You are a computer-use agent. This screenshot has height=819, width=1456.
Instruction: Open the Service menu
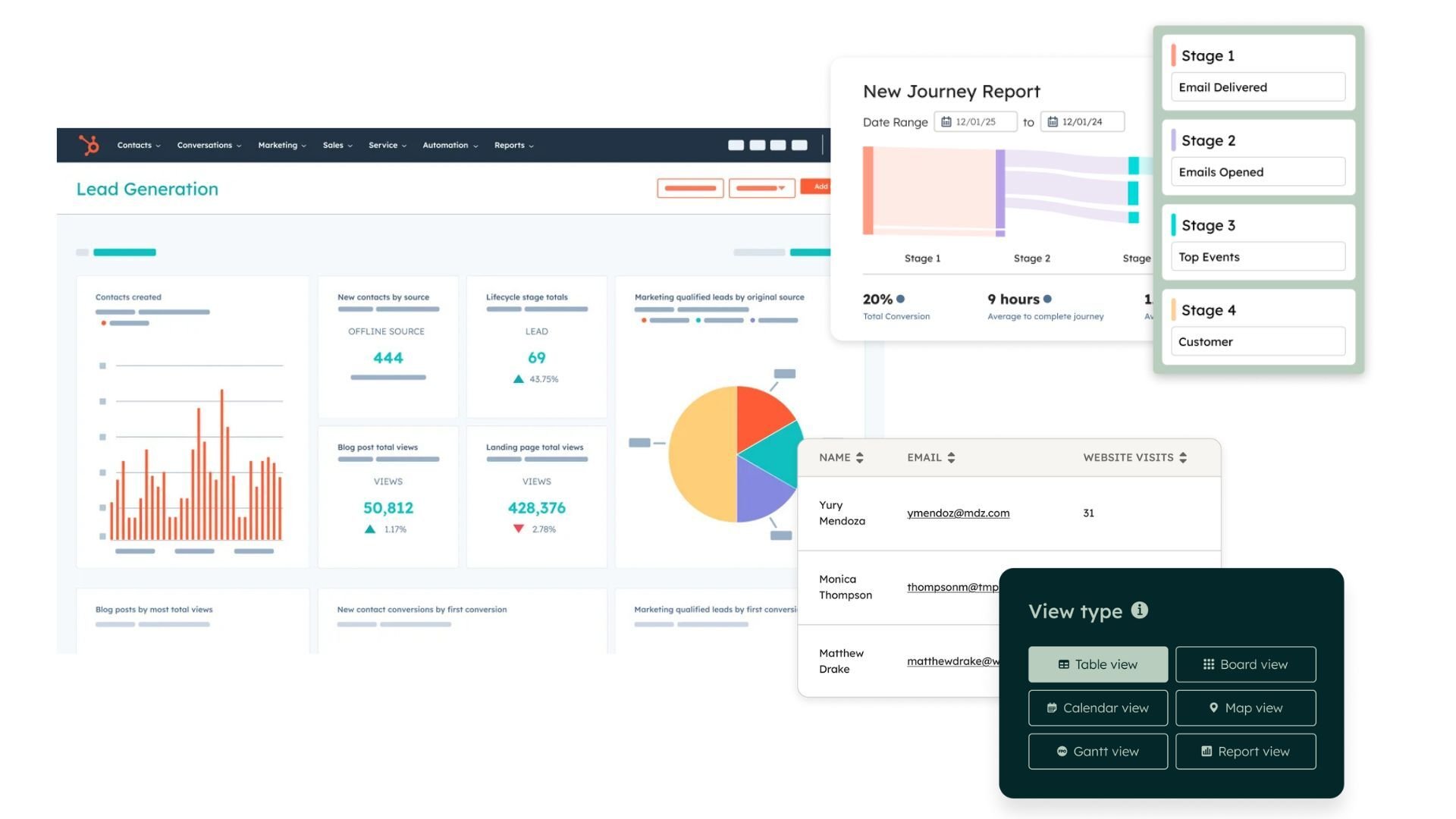pyautogui.click(x=386, y=145)
